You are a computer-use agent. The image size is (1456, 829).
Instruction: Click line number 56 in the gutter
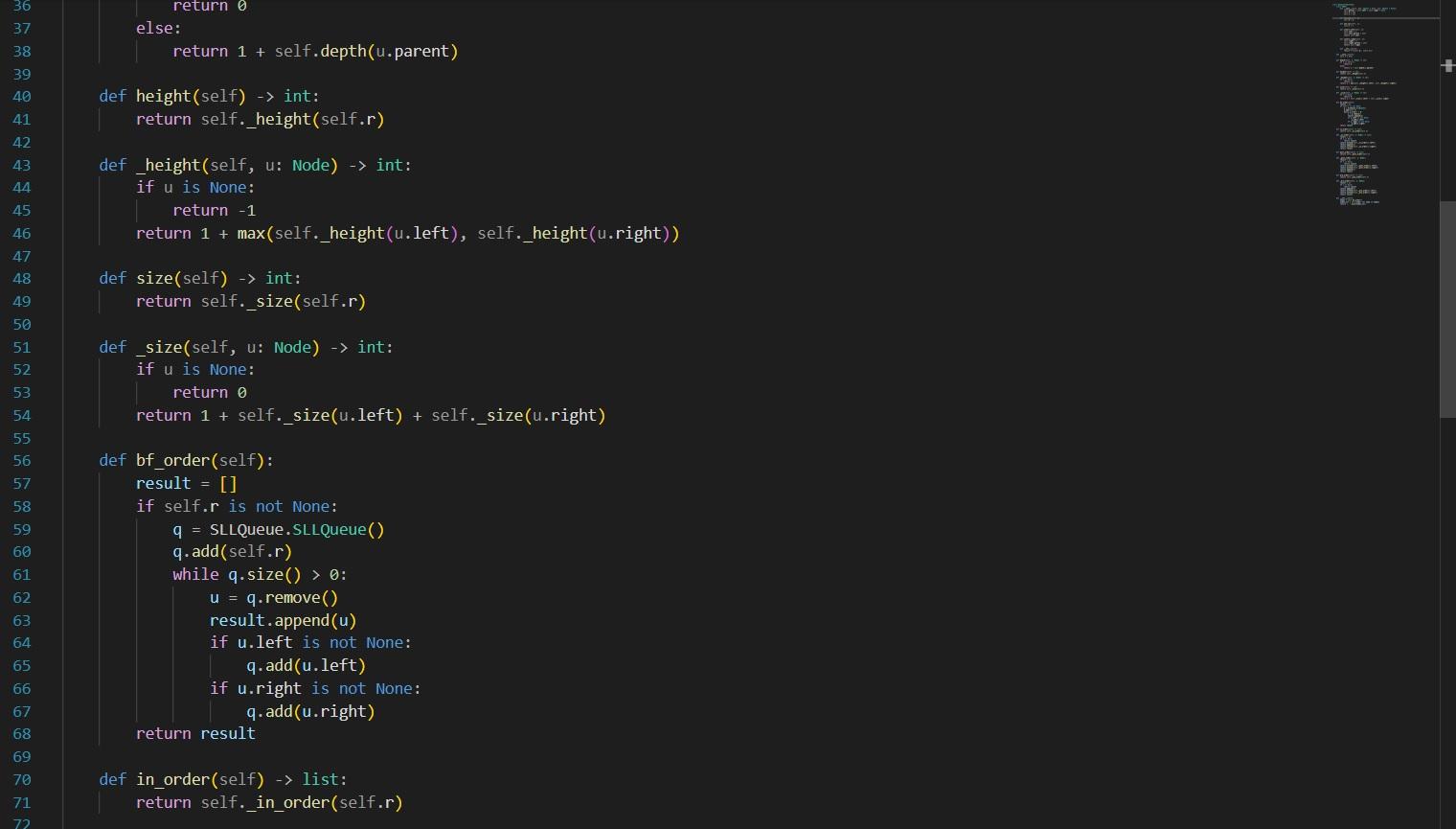[22, 461]
